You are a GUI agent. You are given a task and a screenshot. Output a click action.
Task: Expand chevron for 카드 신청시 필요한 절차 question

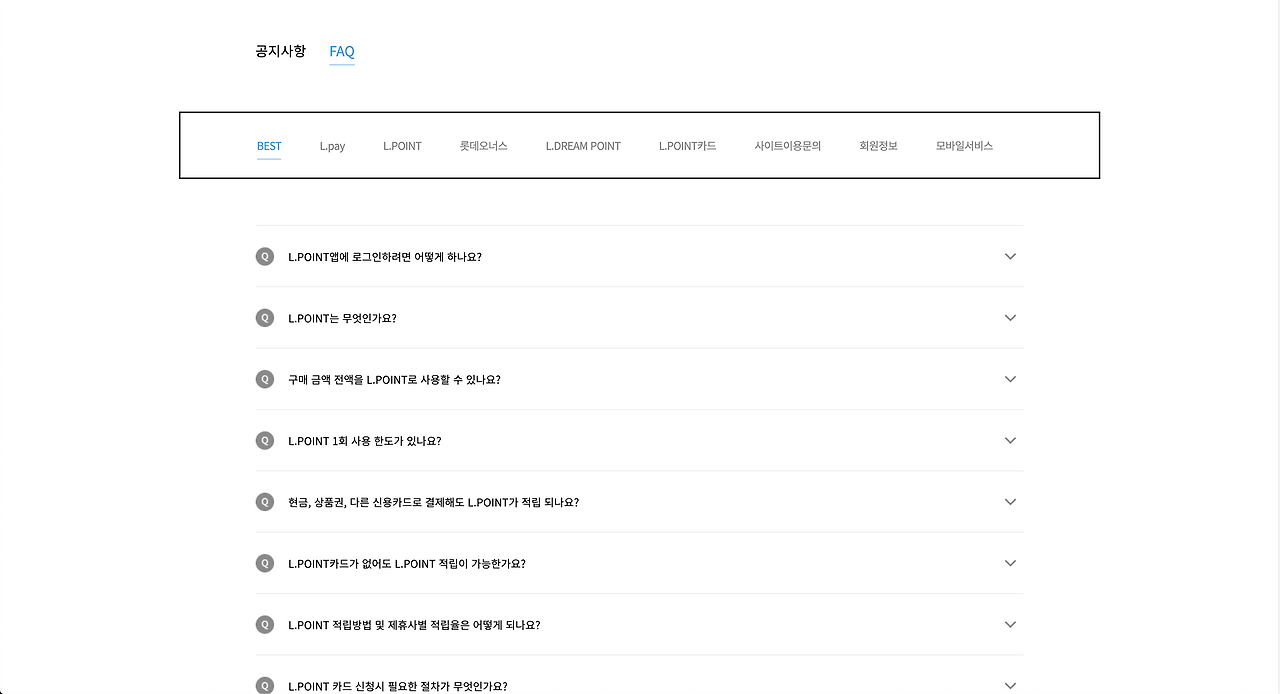[x=1010, y=686]
